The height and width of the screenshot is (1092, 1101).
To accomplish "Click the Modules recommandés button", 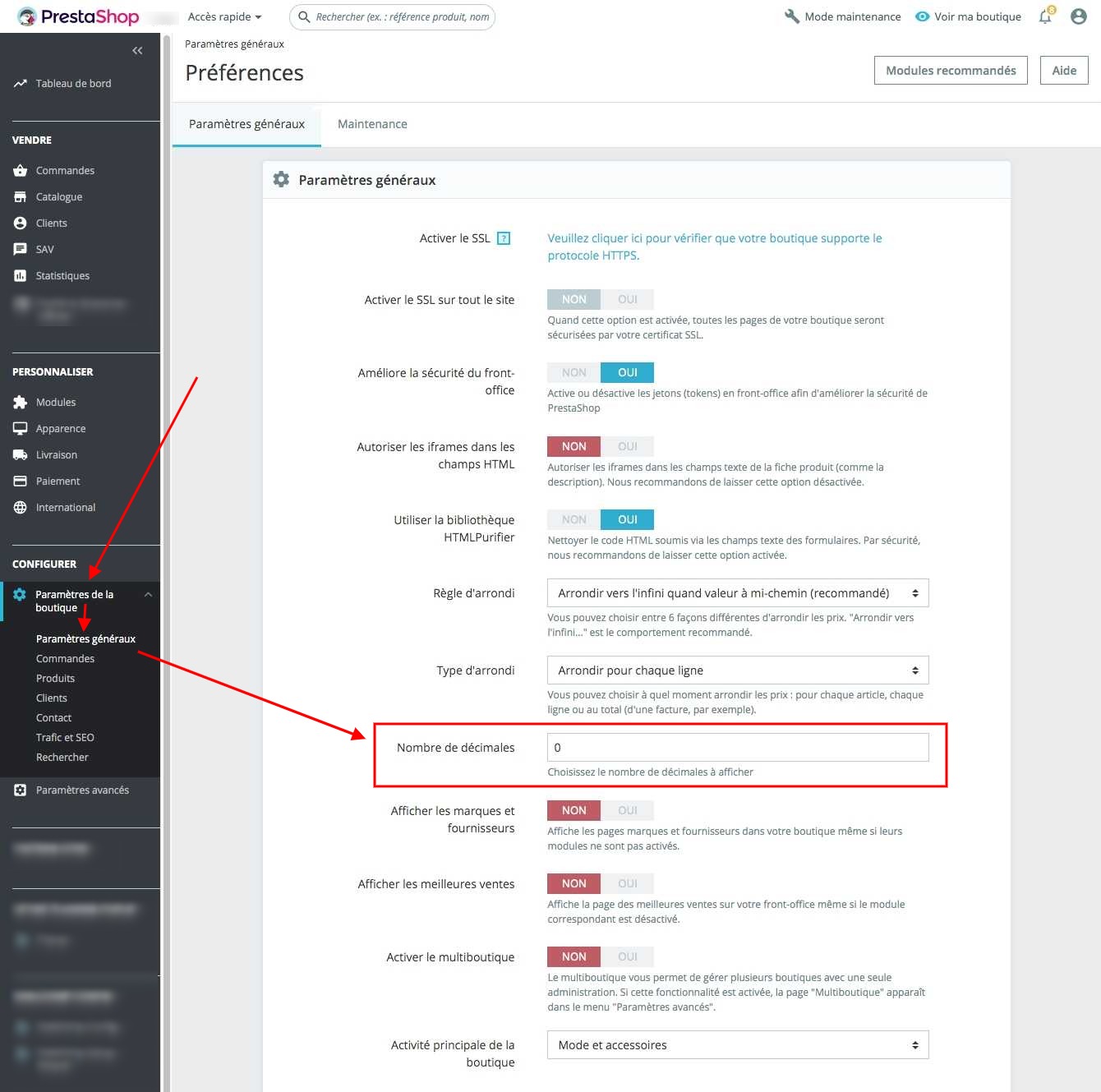I will [951, 71].
